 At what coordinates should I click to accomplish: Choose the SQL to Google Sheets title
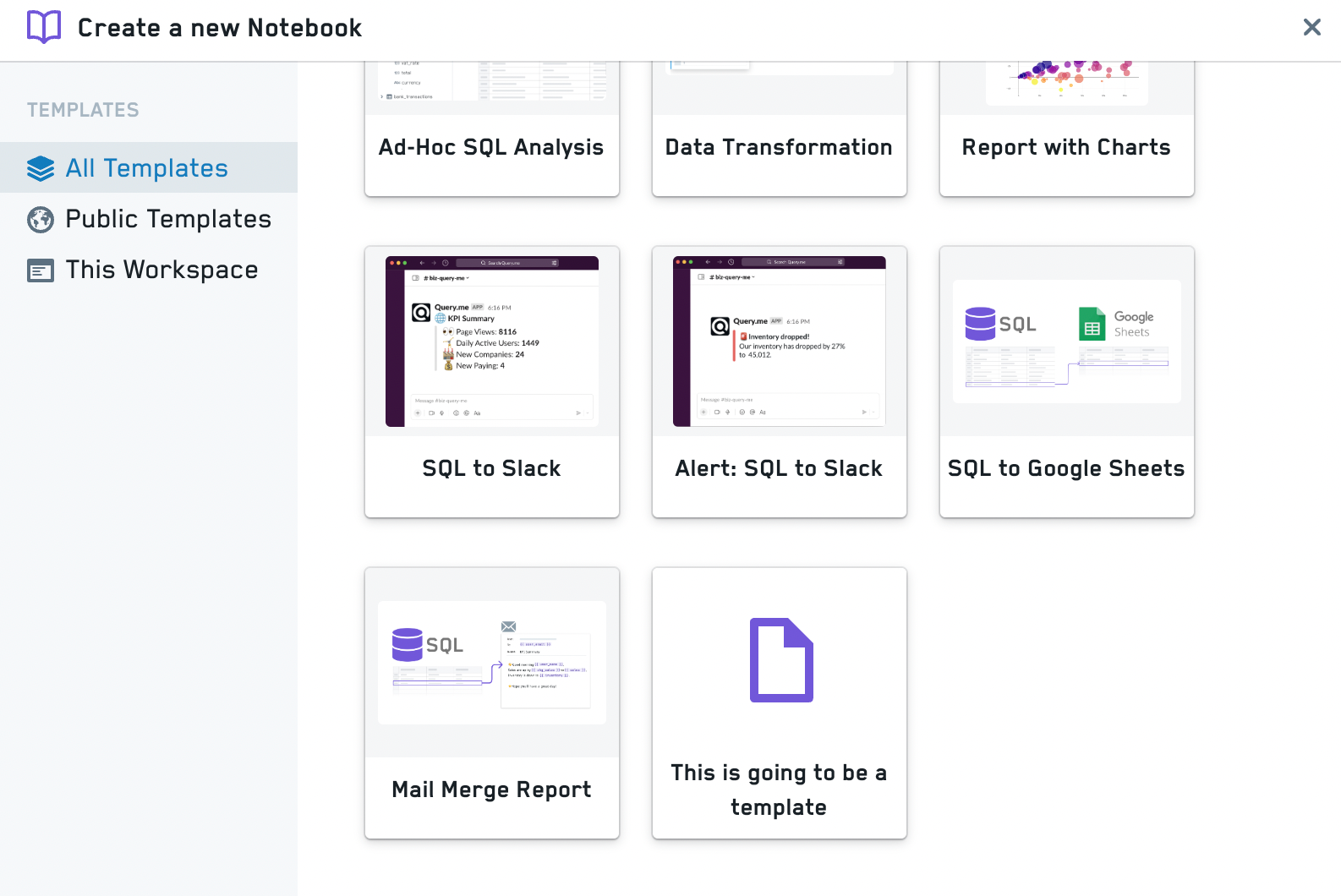coord(1066,468)
